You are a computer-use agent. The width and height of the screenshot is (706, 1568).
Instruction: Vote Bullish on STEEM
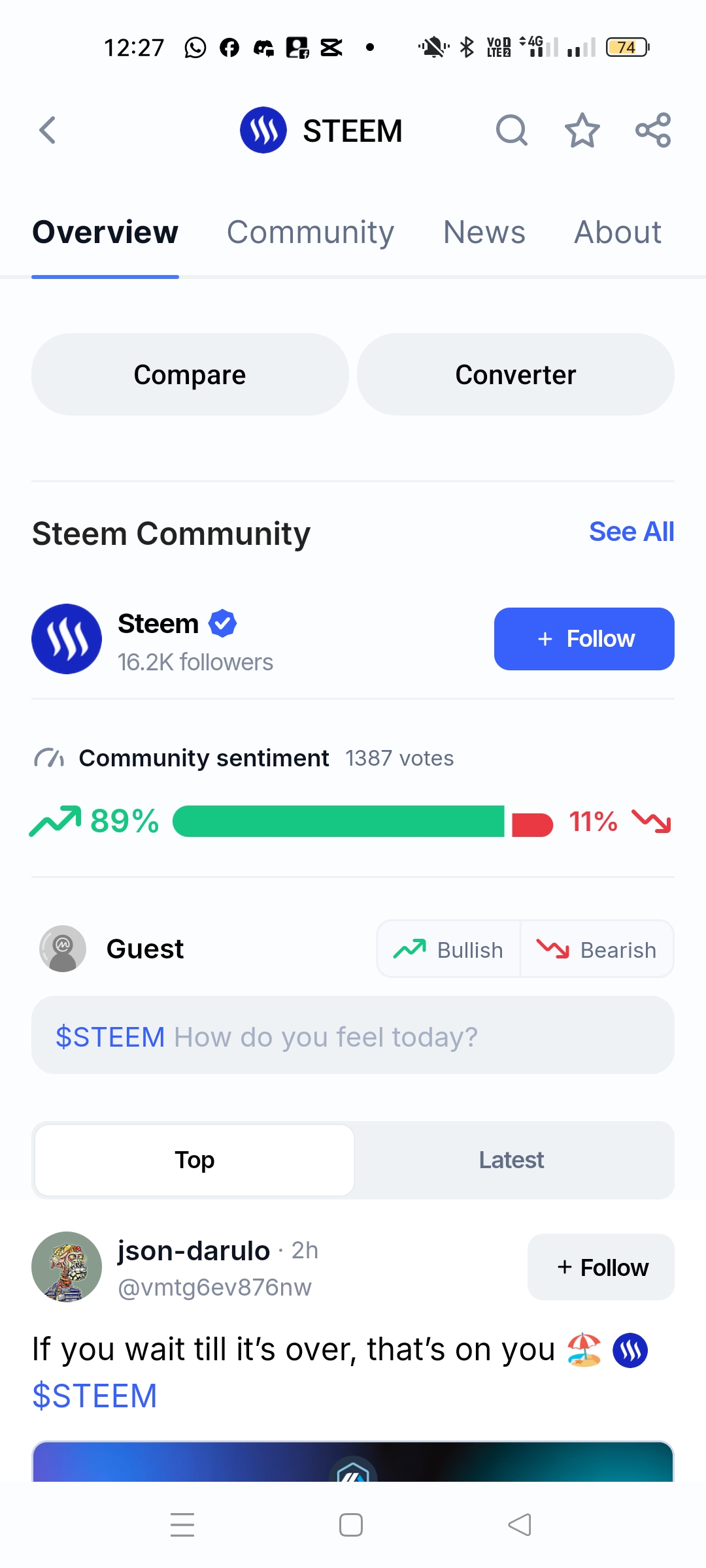tap(448, 949)
